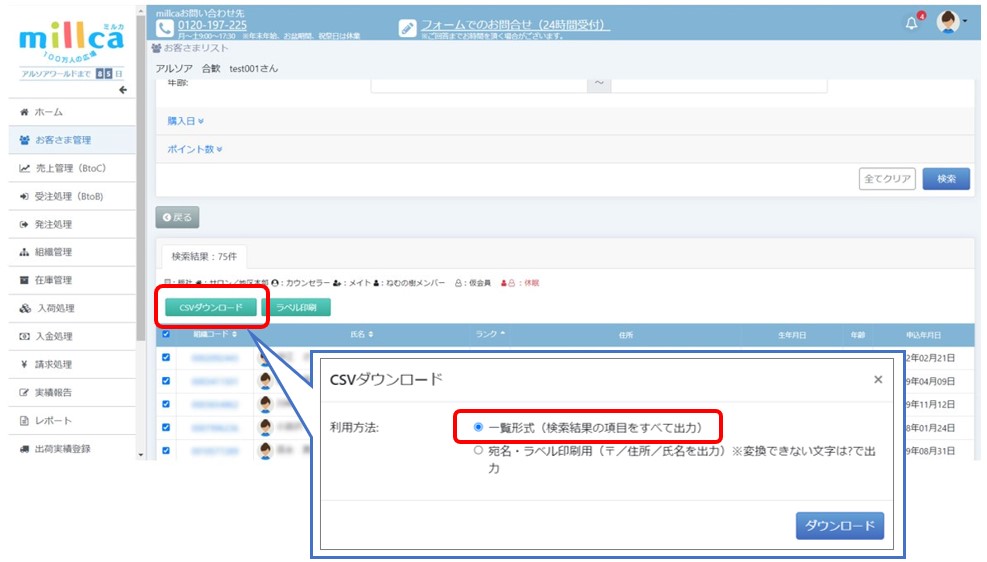Image resolution: width=987 pixels, height=562 pixels.
Task: Click the sidebar collapse arrow icon
Action: click(x=123, y=90)
